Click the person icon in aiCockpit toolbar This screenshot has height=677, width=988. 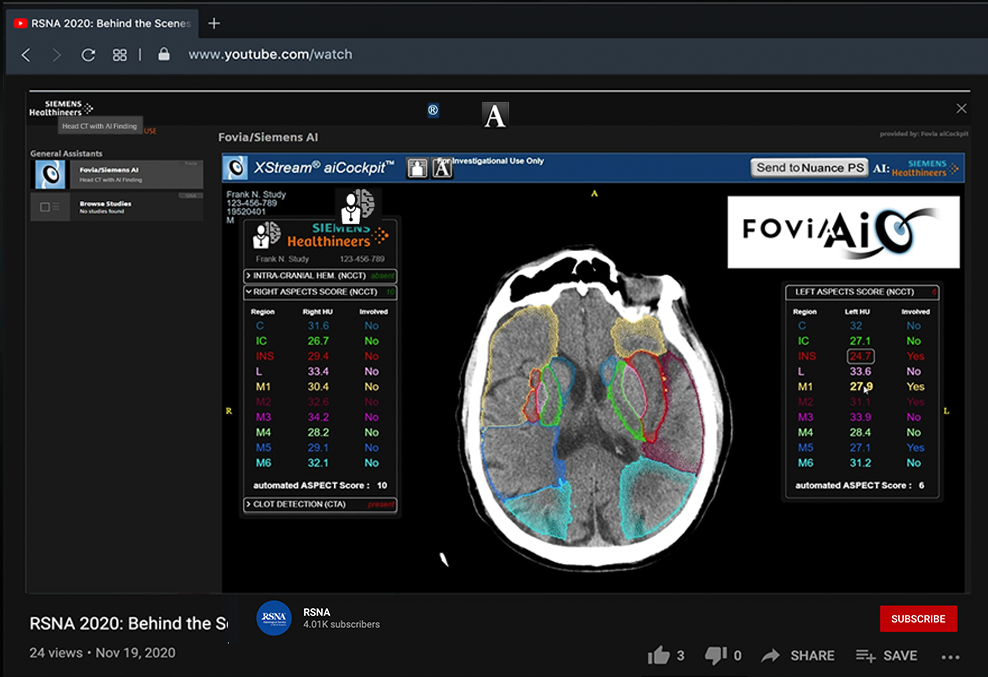click(x=417, y=168)
